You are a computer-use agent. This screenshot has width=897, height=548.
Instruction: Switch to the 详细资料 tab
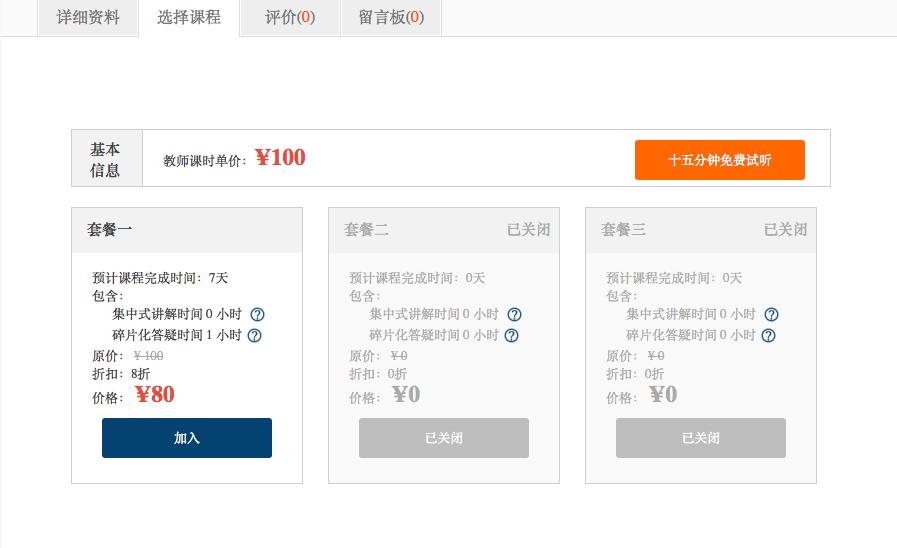88,18
